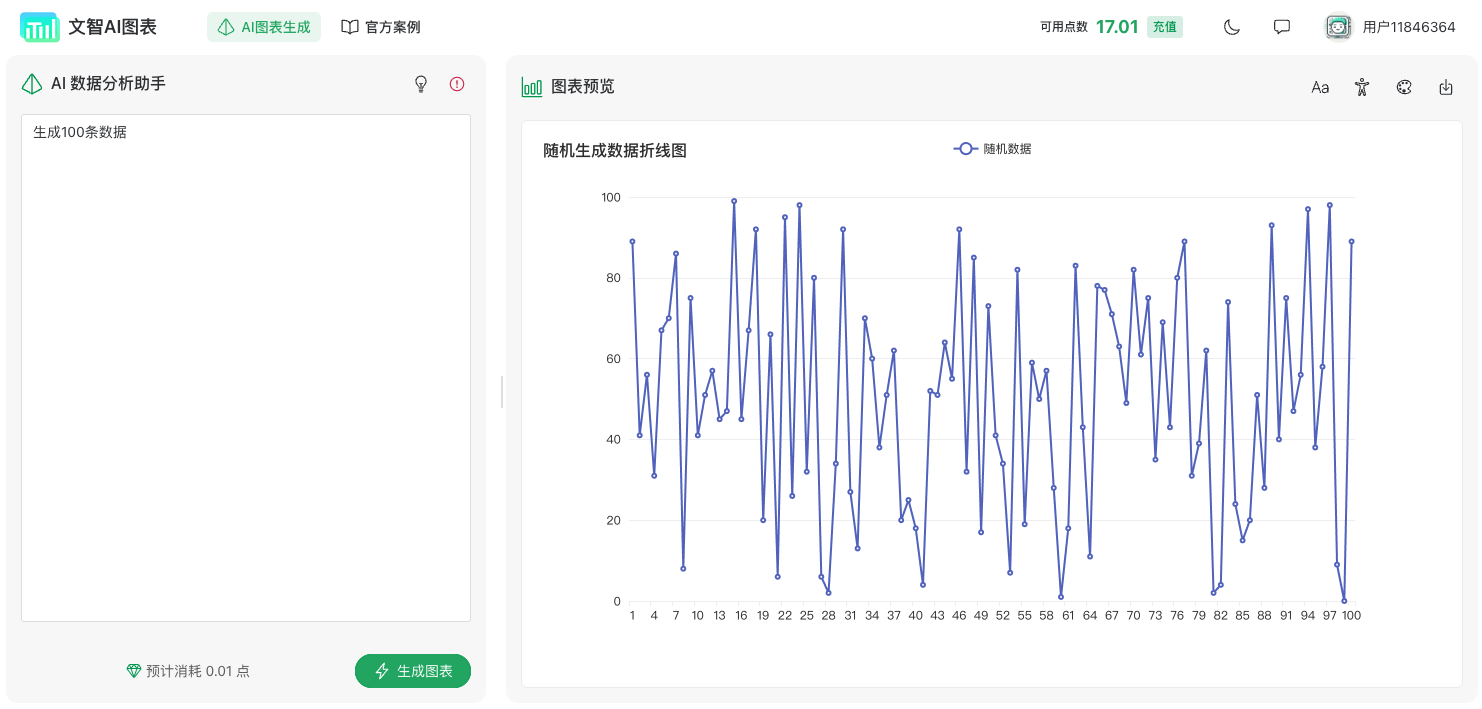
Task: Click the AI 数据分析助手 panel icon
Action: [x=32, y=84]
